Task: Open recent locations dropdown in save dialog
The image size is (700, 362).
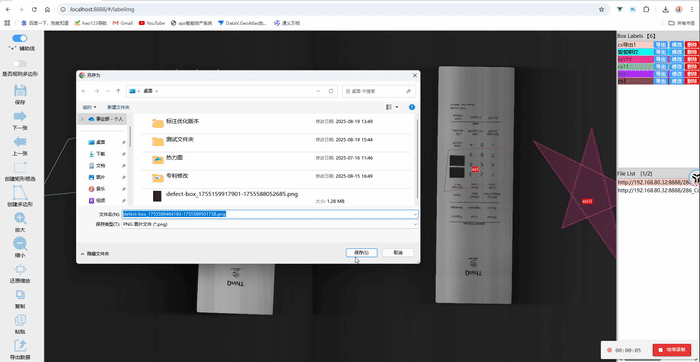Action: pos(107,91)
